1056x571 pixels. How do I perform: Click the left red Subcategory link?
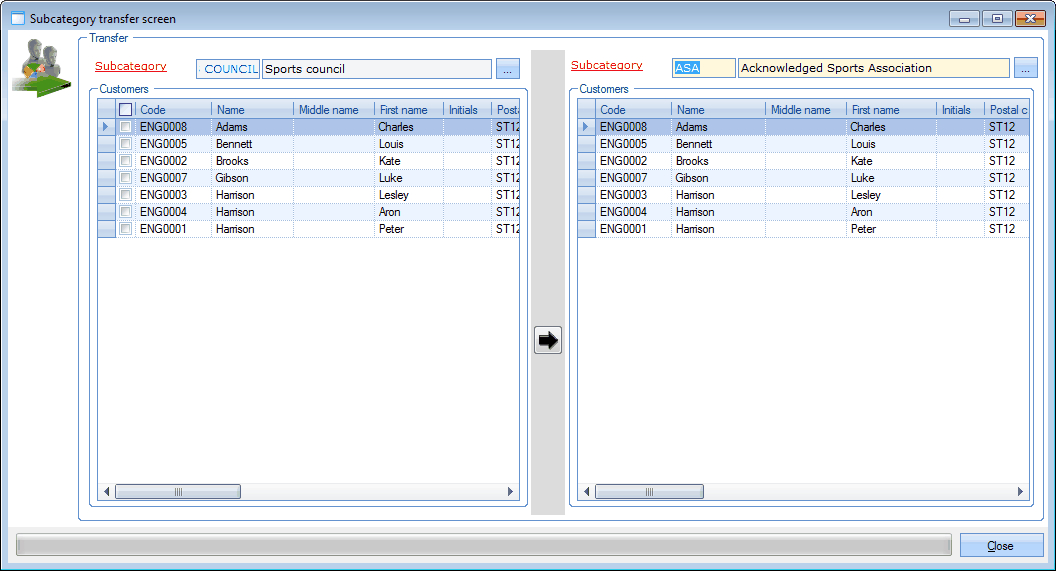pos(131,66)
